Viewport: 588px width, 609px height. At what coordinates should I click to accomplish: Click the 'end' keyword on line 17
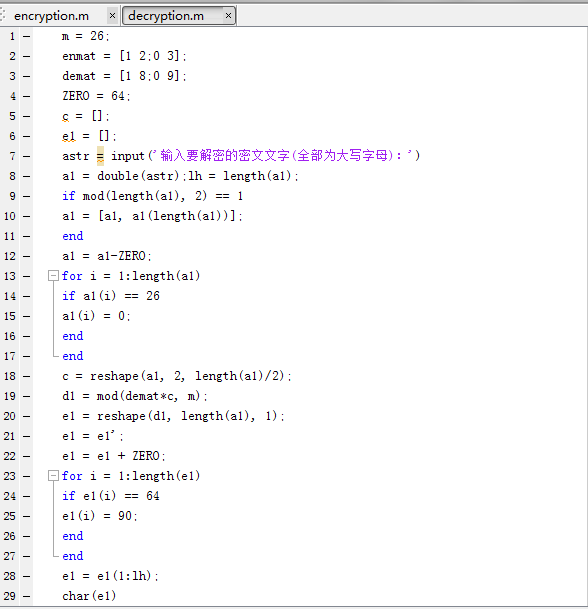(x=73, y=356)
